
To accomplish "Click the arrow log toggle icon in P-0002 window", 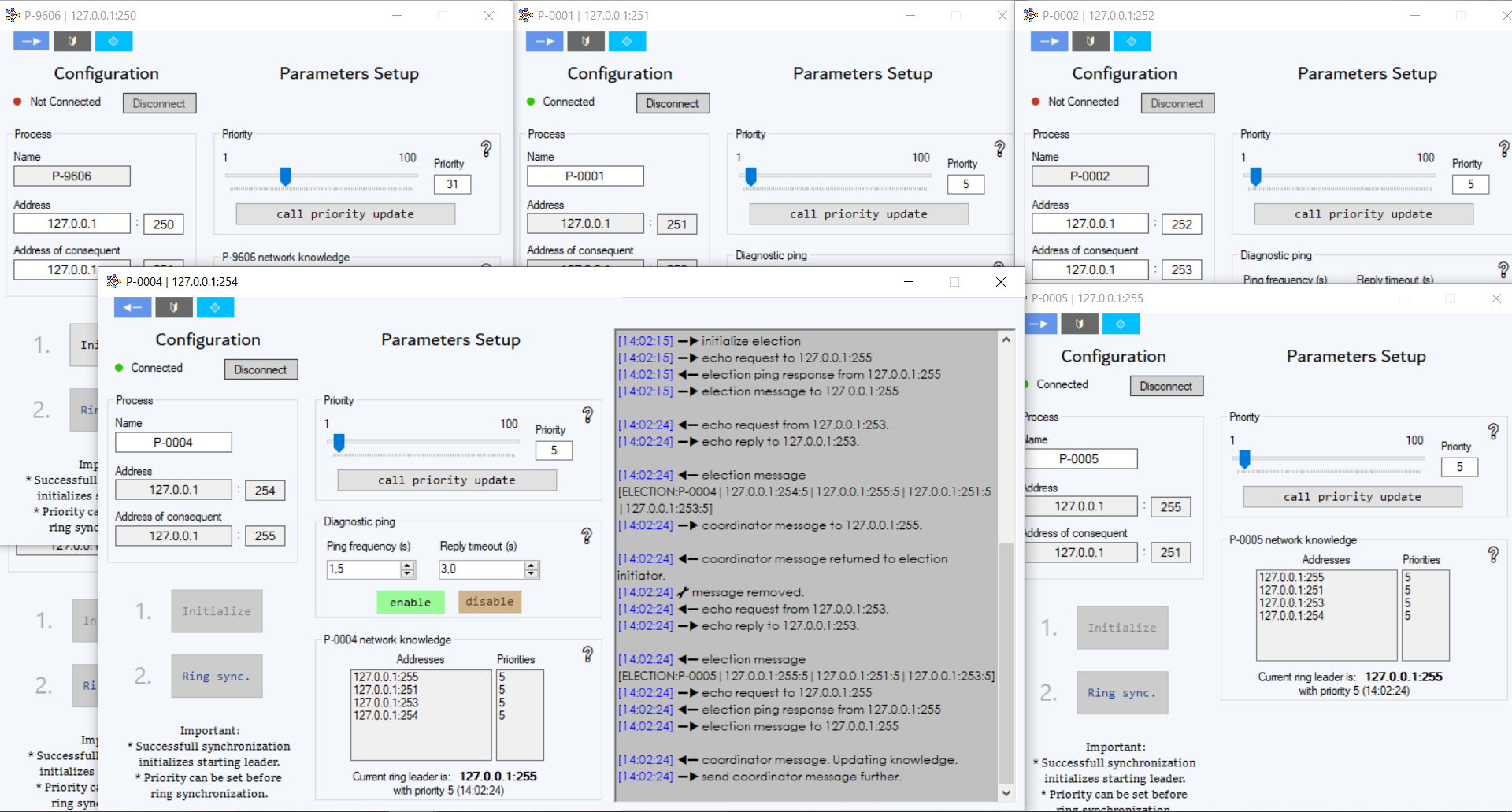I will (x=1050, y=41).
